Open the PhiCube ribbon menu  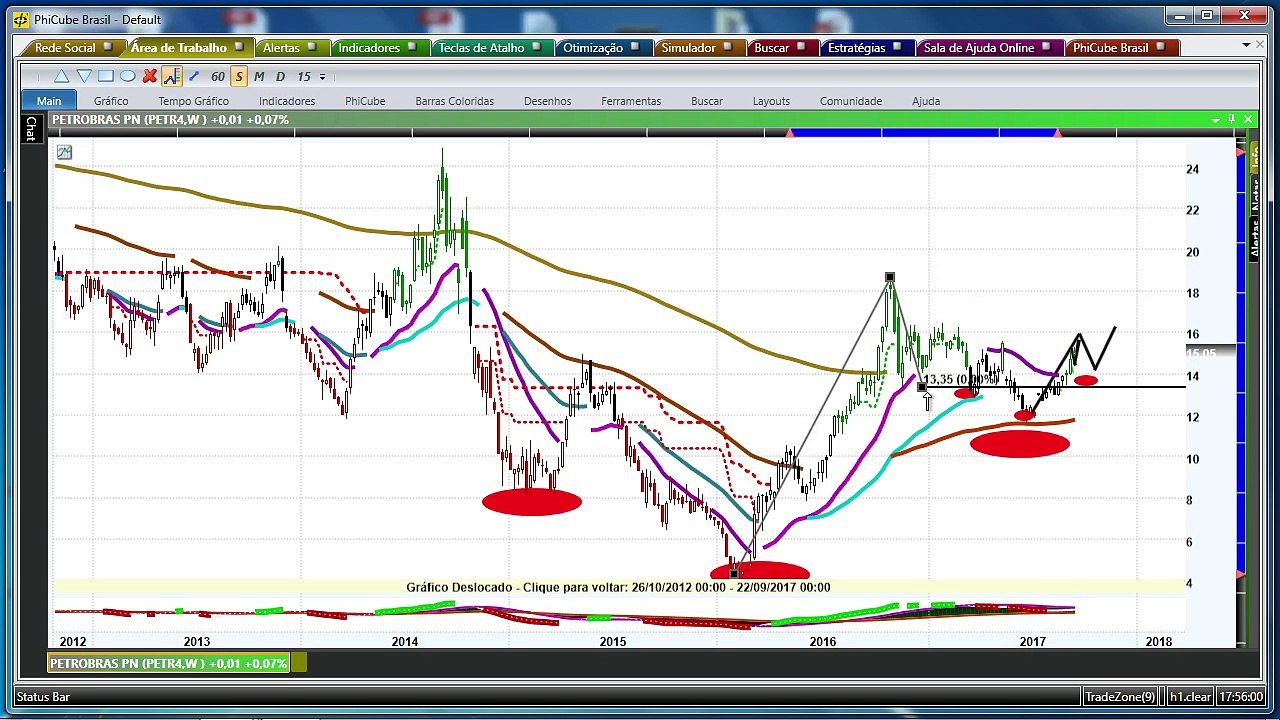[365, 101]
